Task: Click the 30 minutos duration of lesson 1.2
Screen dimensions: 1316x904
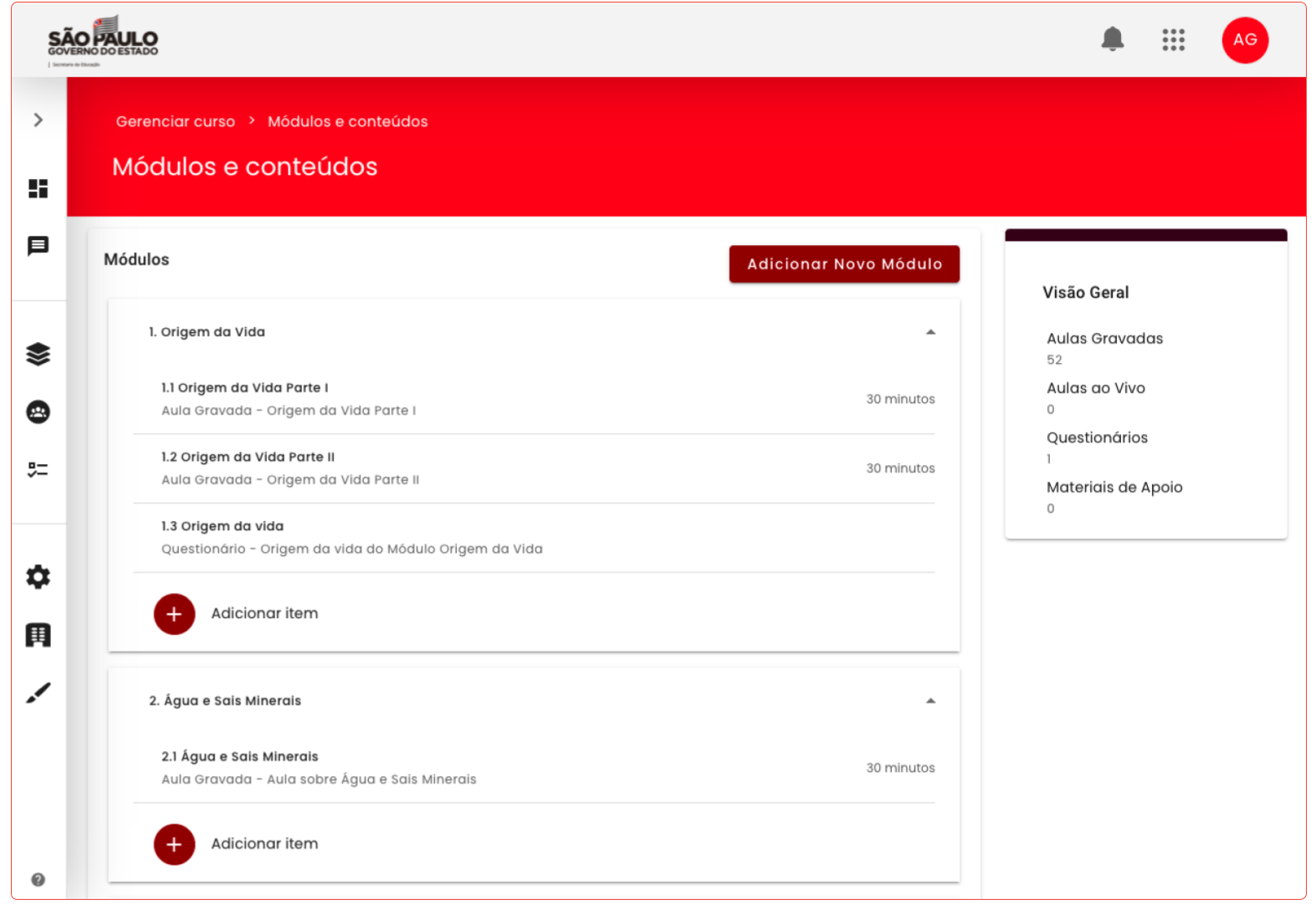Action: click(x=900, y=468)
